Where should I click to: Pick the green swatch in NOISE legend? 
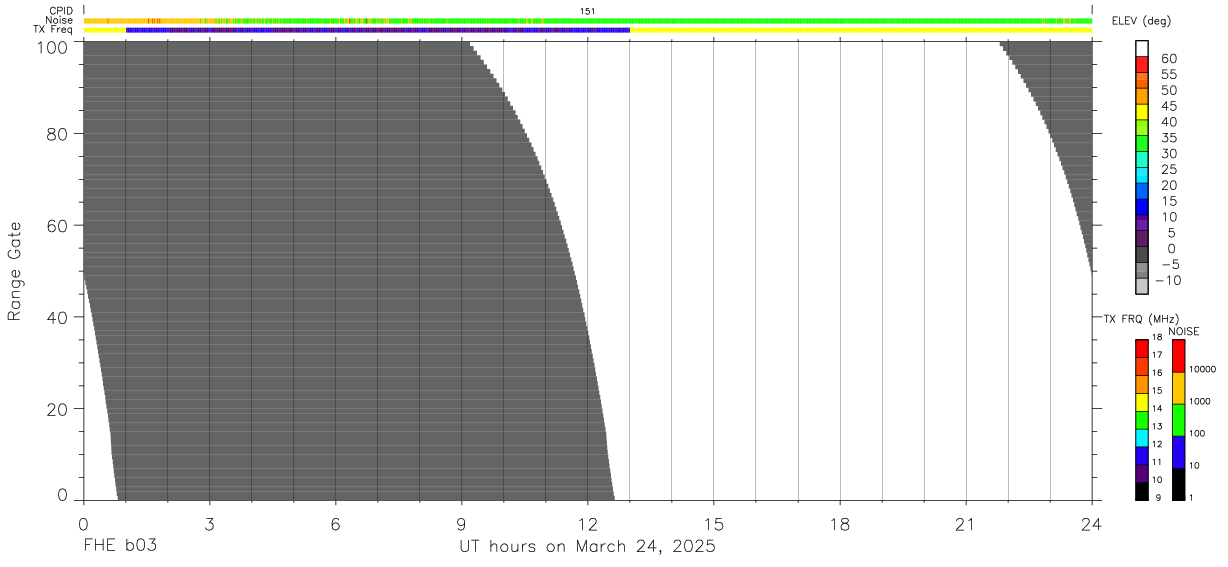pos(1178,420)
